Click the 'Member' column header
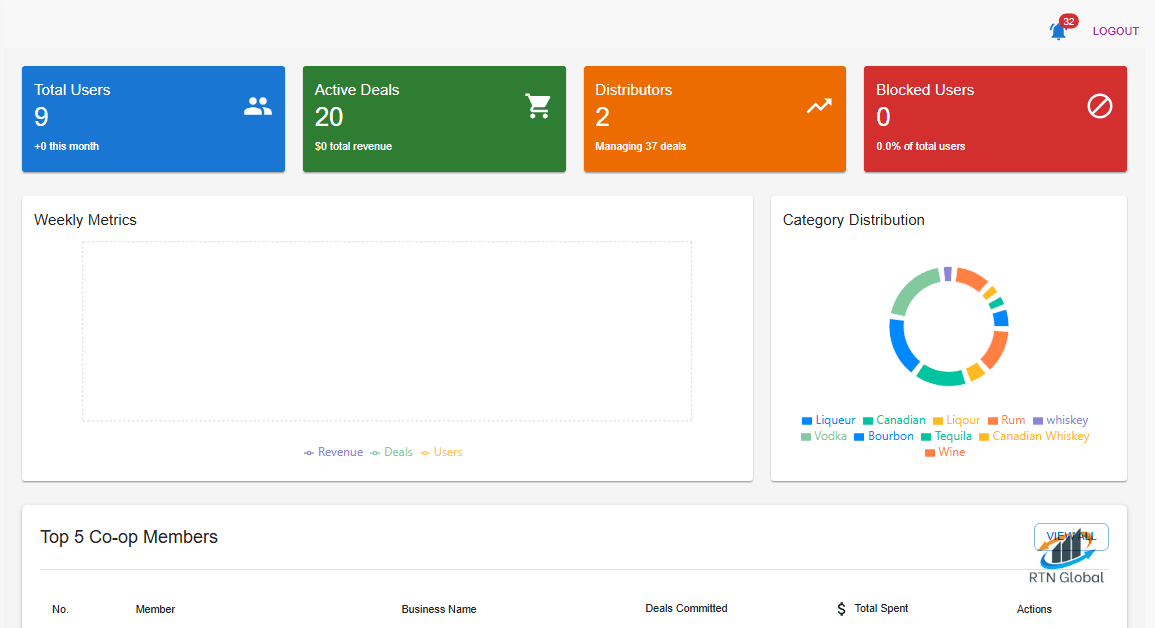The height and width of the screenshot is (628, 1155). pos(155,610)
